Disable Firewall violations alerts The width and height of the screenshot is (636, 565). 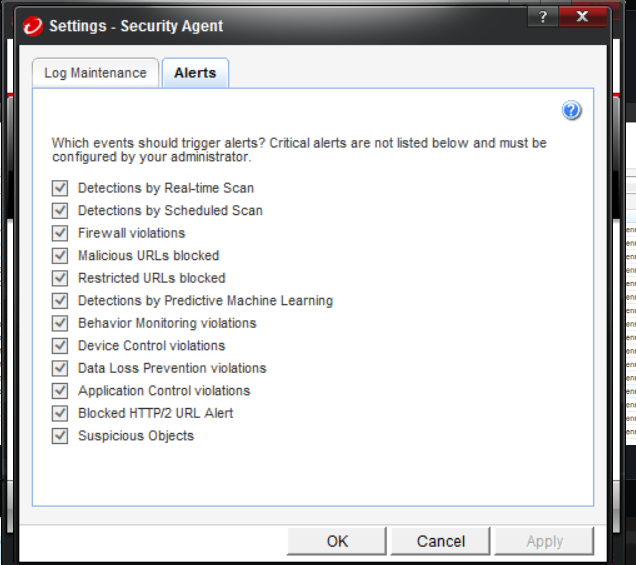pyautogui.click(x=61, y=233)
